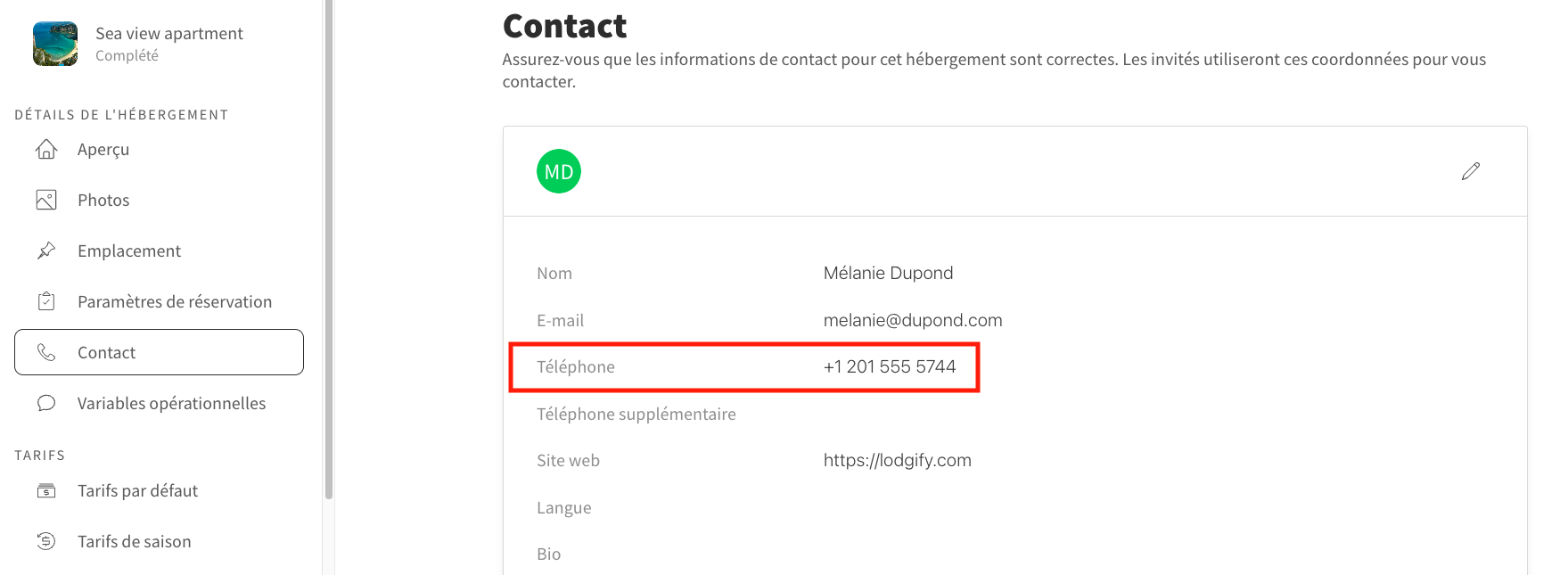This screenshot has height=575, width=1568.
Task: Click the pencil edit icon
Action: click(x=1471, y=171)
